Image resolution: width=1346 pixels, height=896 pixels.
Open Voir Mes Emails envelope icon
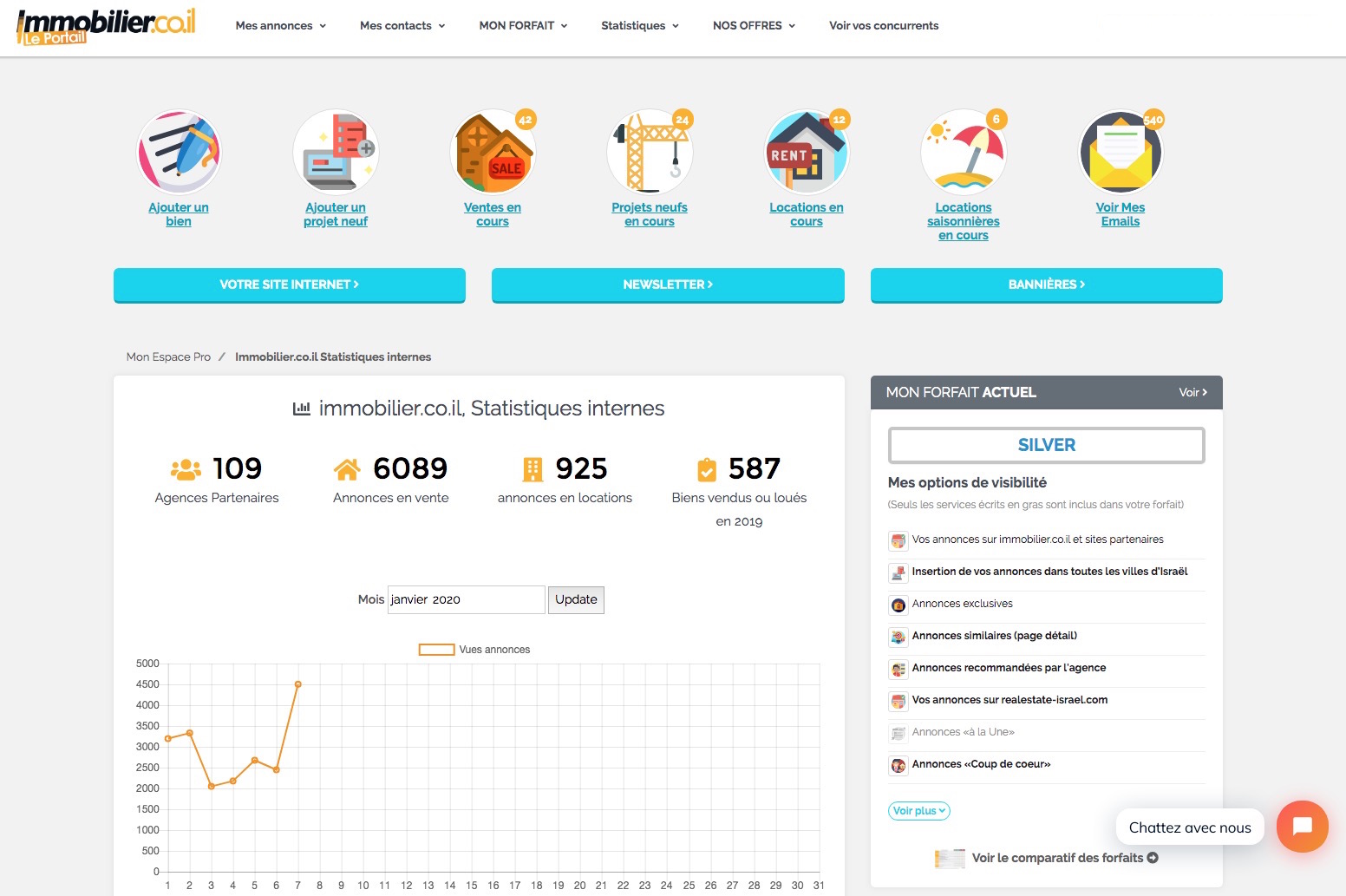[1121, 152]
